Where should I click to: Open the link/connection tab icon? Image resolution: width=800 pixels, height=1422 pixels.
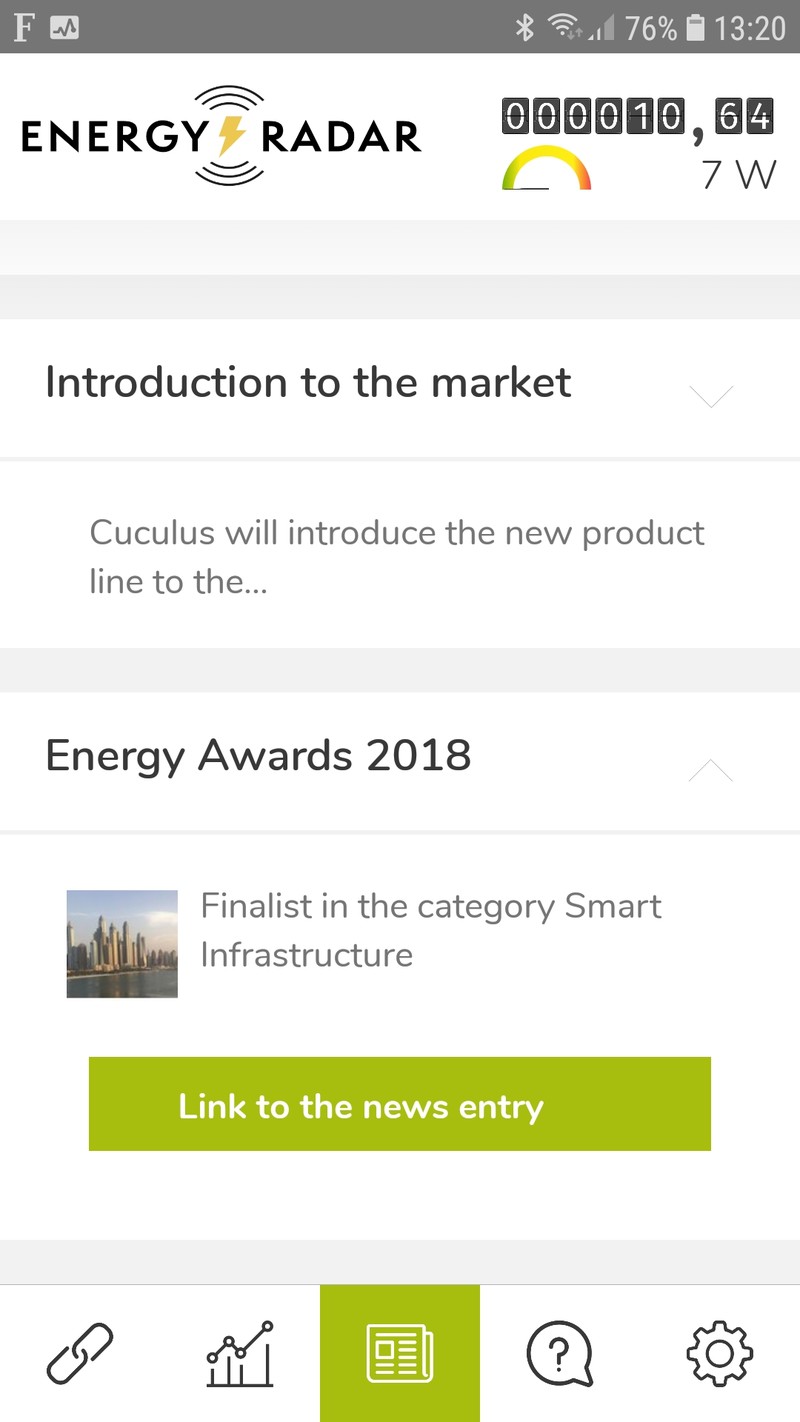click(x=80, y=1353)
